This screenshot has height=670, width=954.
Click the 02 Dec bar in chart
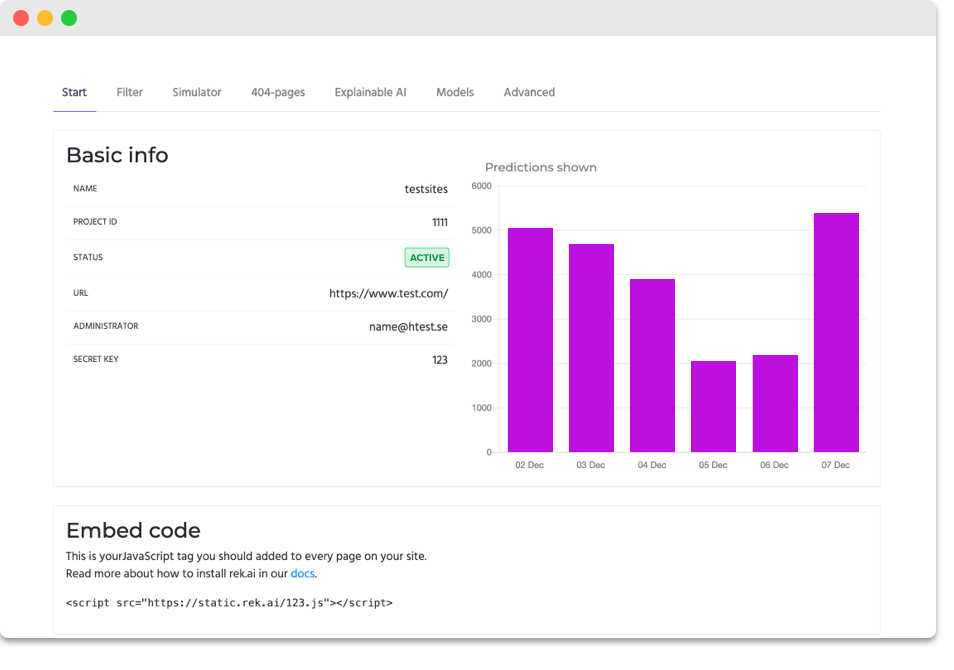click(x=530, y=340)
